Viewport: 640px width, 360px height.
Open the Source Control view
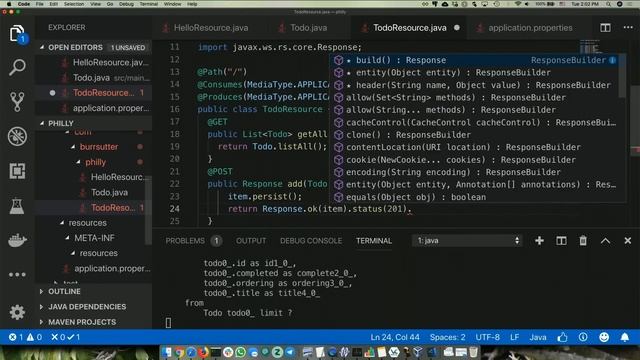pyautogui.click(x=17, y=102)
